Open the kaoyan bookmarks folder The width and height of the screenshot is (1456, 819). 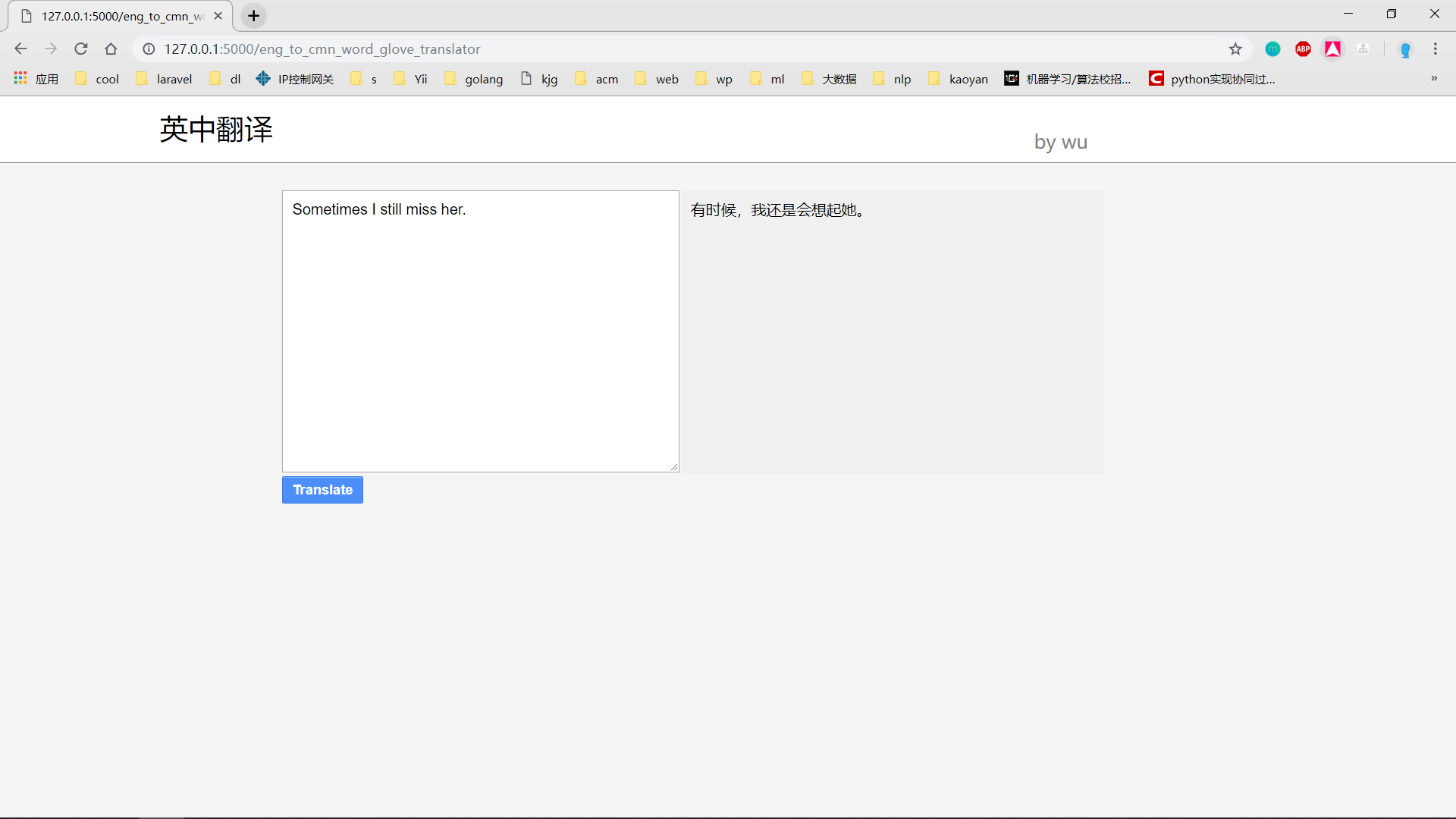959,79
